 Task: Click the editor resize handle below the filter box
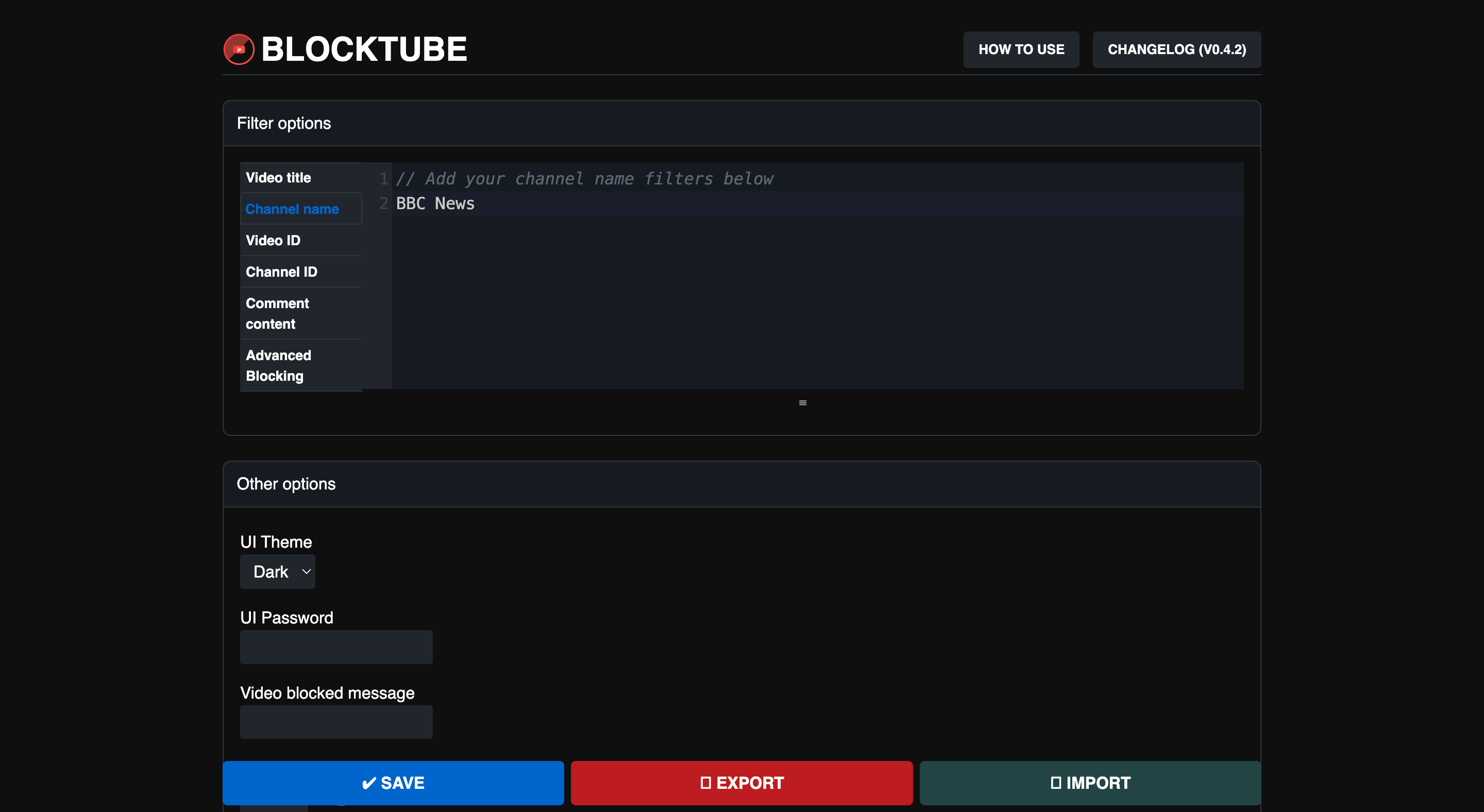[x=802, y=402]
